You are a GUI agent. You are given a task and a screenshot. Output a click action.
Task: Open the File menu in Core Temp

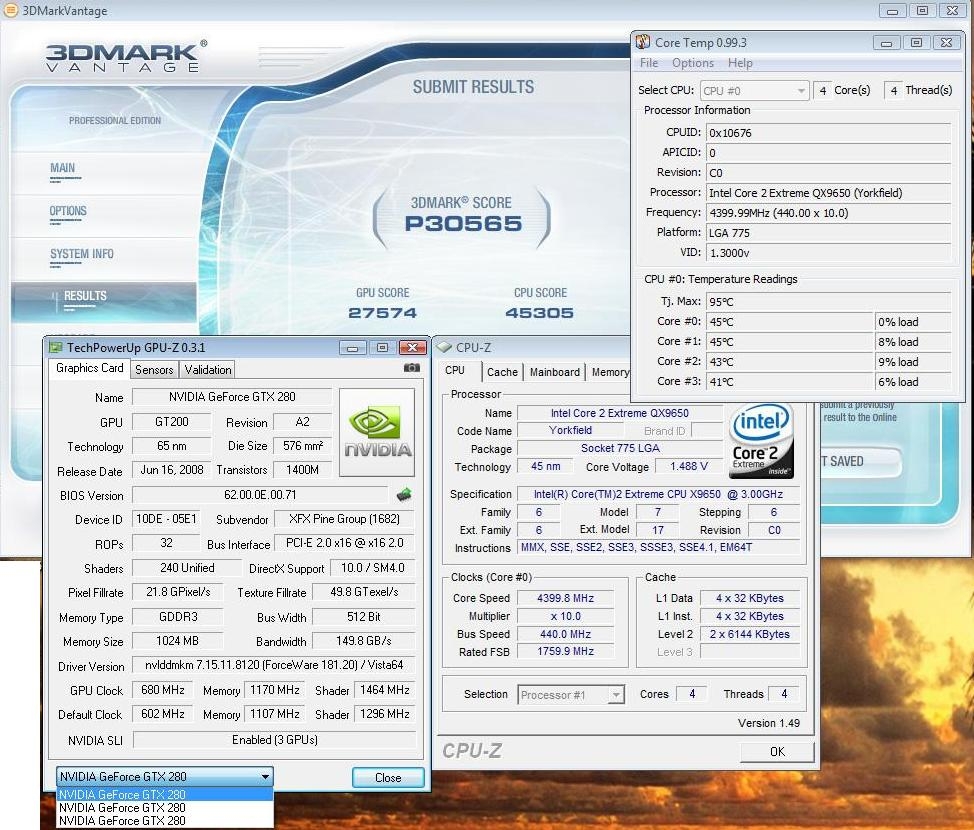click(649, 63)
